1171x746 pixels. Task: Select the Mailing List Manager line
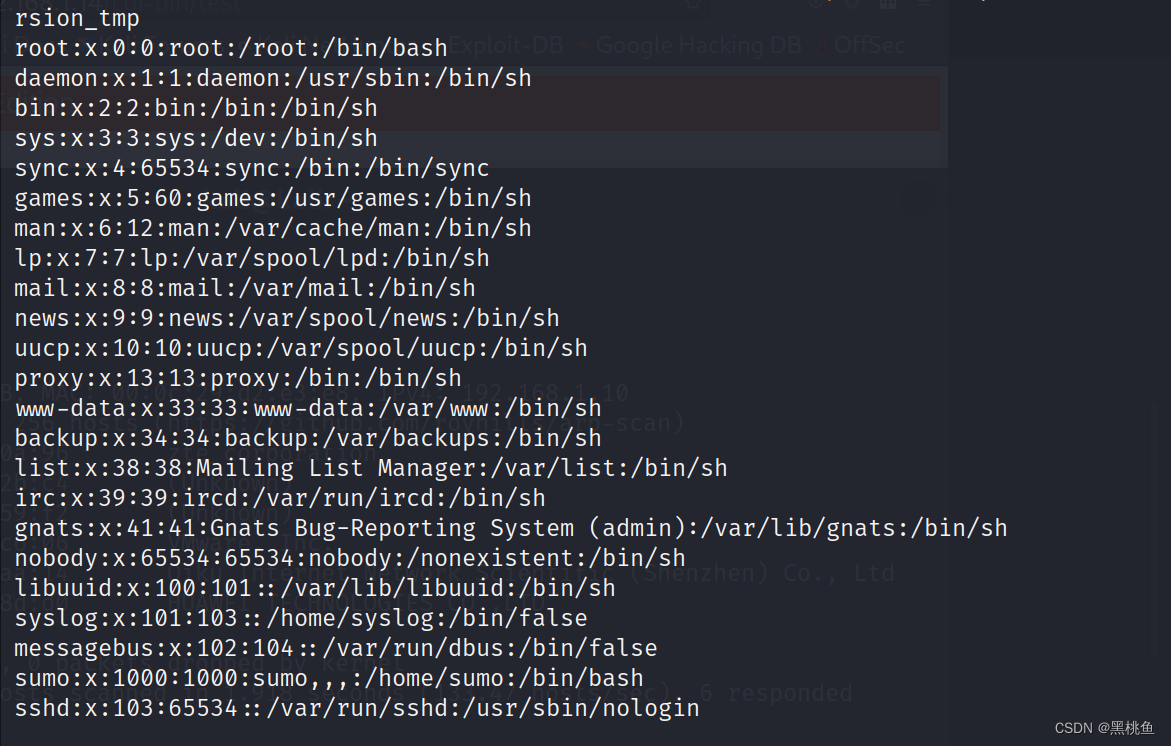tap(371, 468)
